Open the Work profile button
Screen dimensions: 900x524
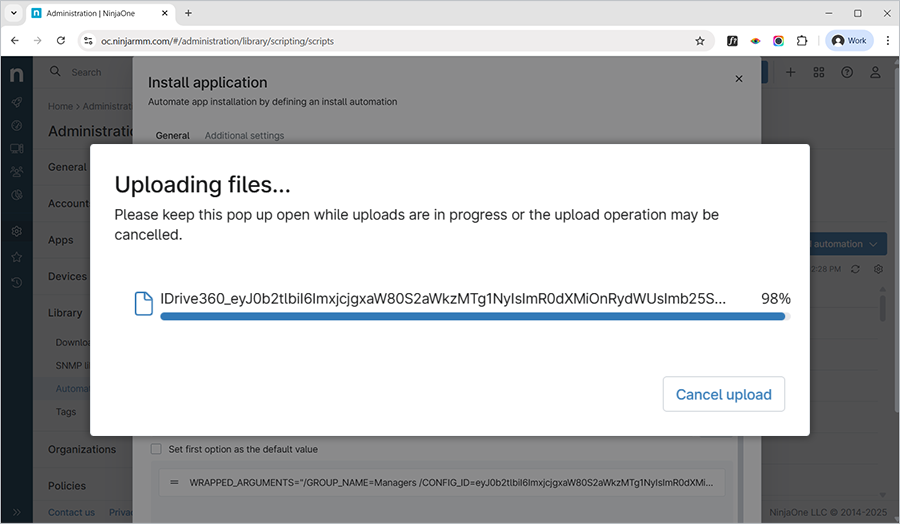(849, 41)
